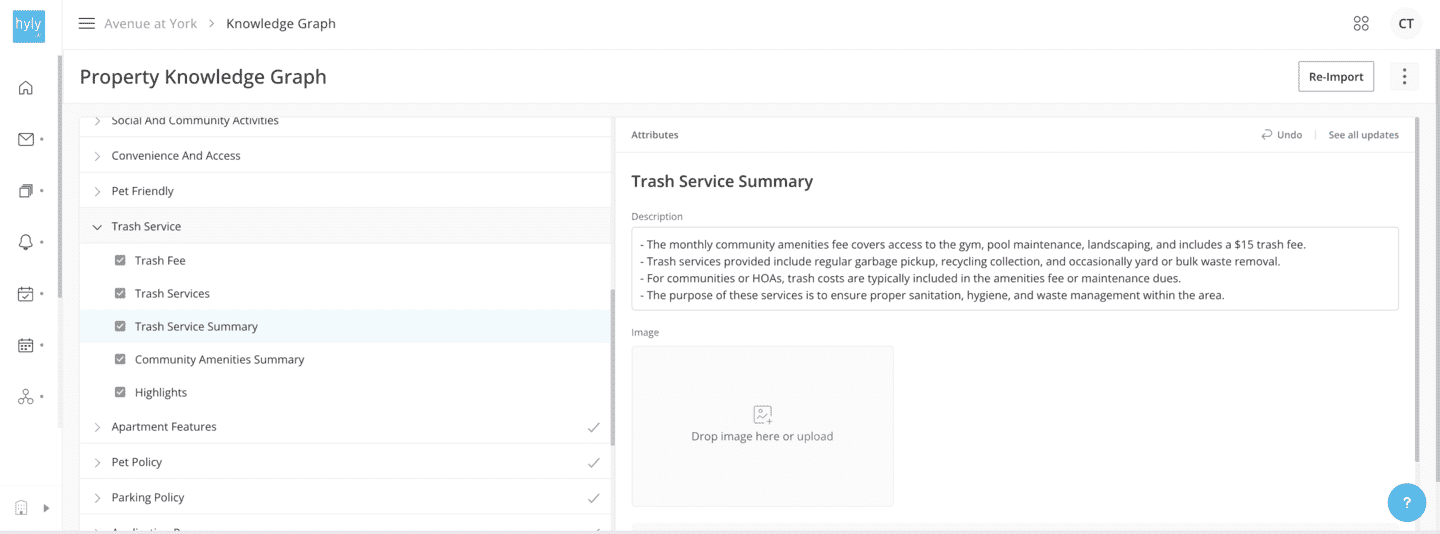
Task: Collapse the Trash Service section
Action: point(97,227)
